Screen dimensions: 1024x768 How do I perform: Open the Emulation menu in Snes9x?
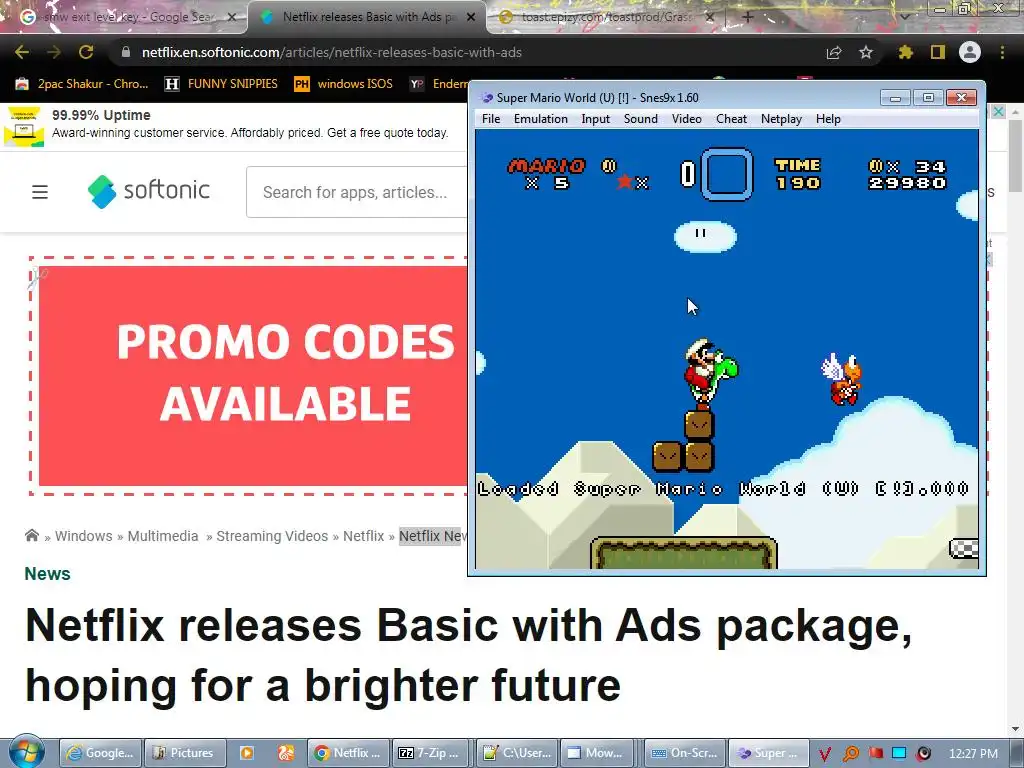click(541, 119)
